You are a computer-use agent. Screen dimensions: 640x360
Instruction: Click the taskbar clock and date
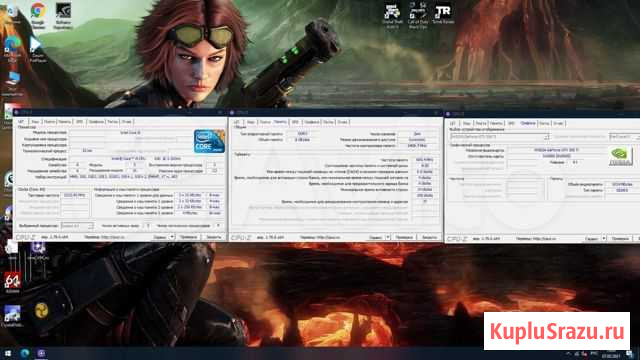[x=611, y=354]
